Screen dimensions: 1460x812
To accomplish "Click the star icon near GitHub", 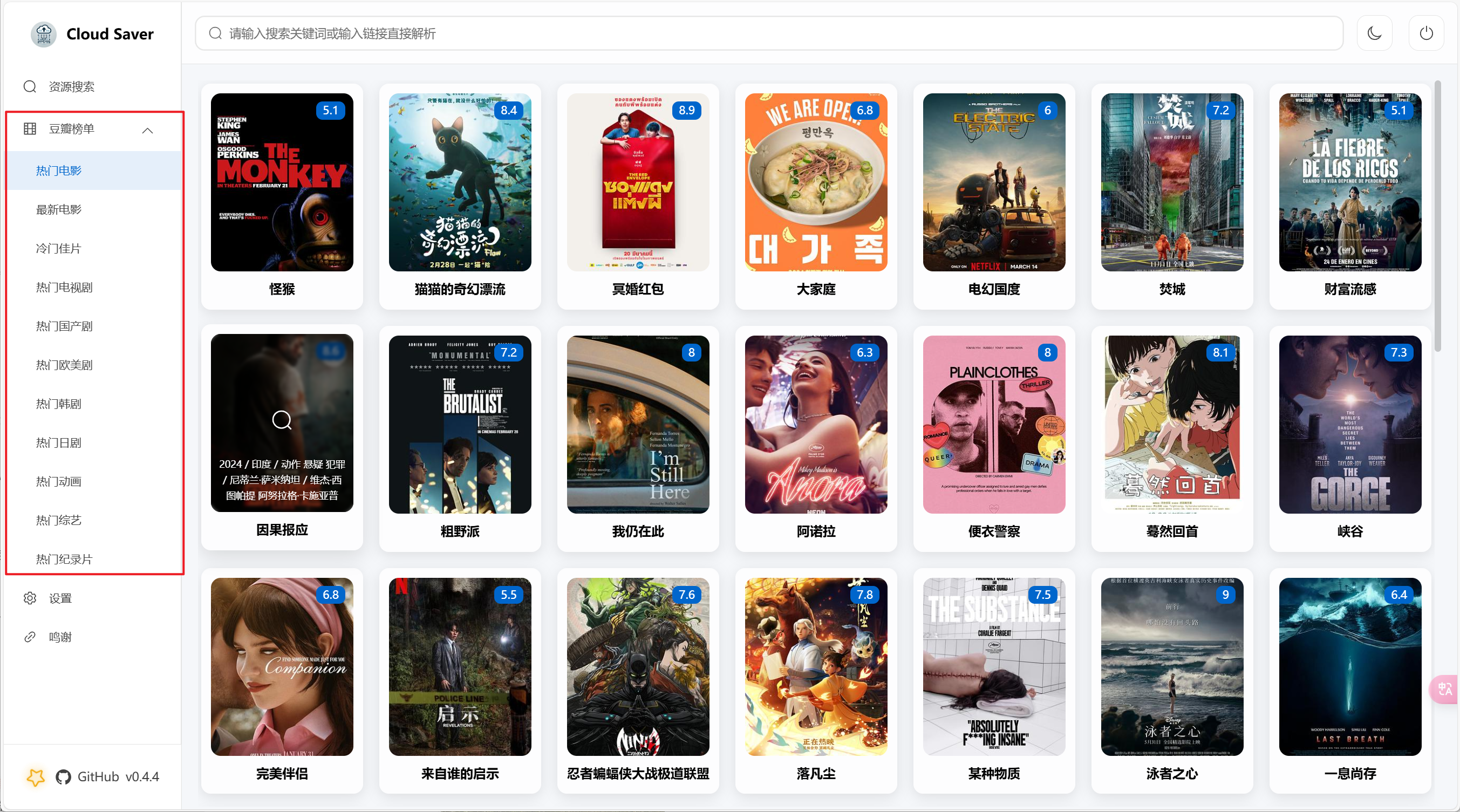I will click(x=36, y=777).
